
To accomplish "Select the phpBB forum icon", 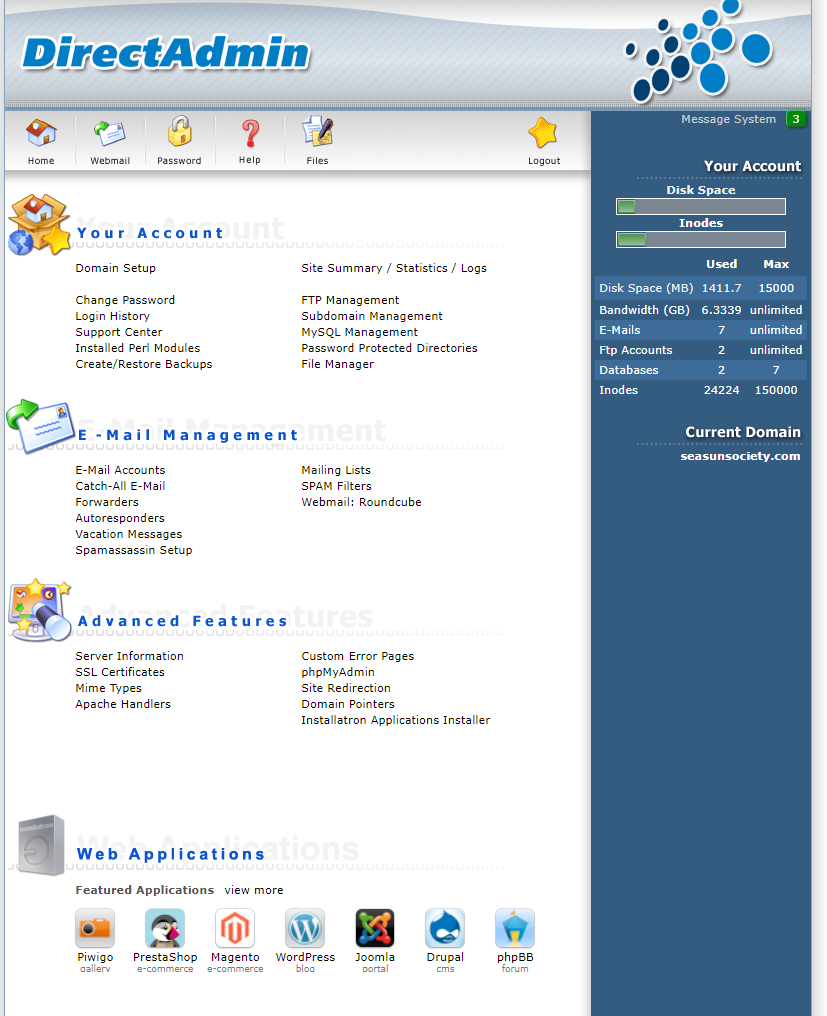I will tap(515, 928).
